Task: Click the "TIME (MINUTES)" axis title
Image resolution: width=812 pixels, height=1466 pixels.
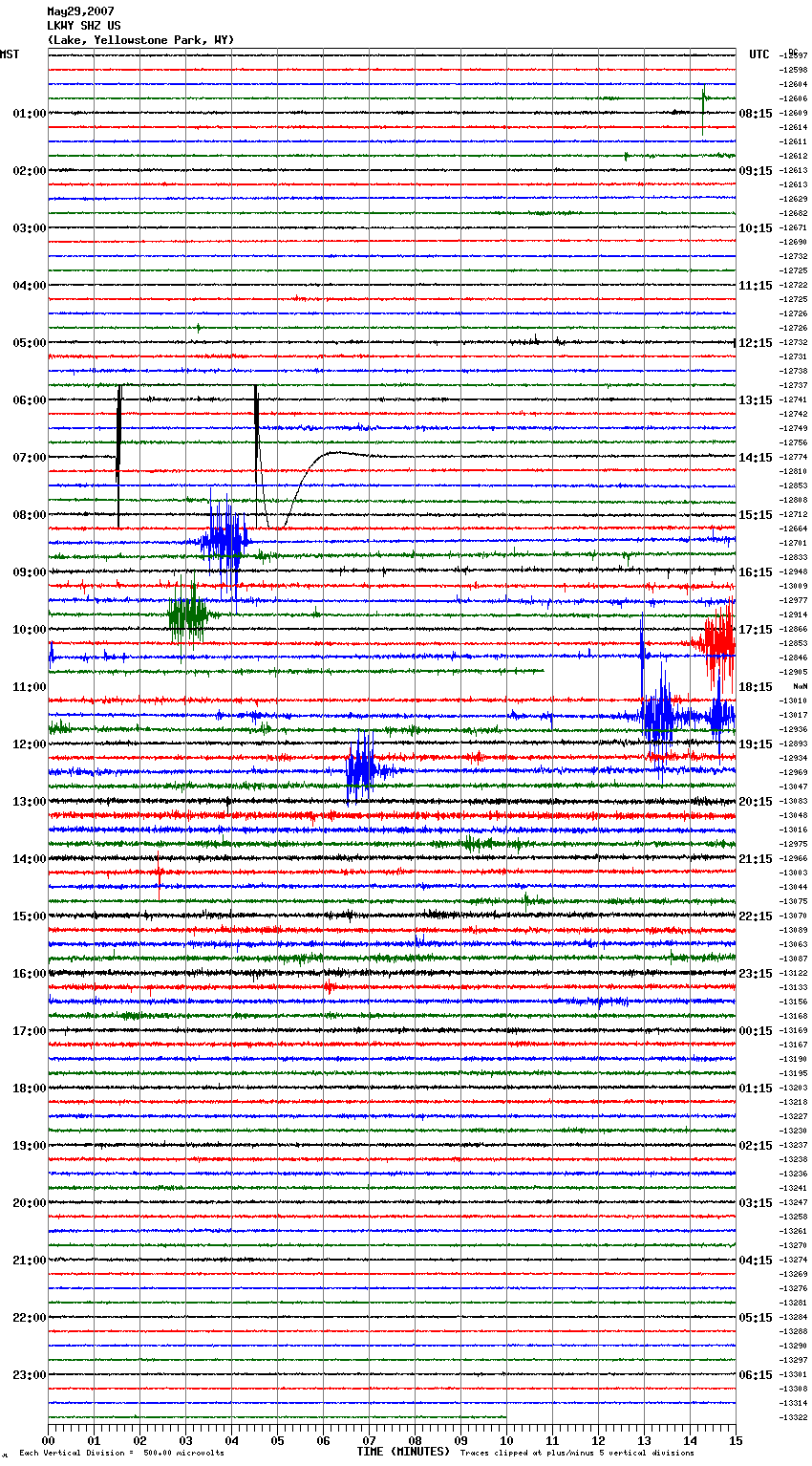Action: click(x=403, y=1452)
